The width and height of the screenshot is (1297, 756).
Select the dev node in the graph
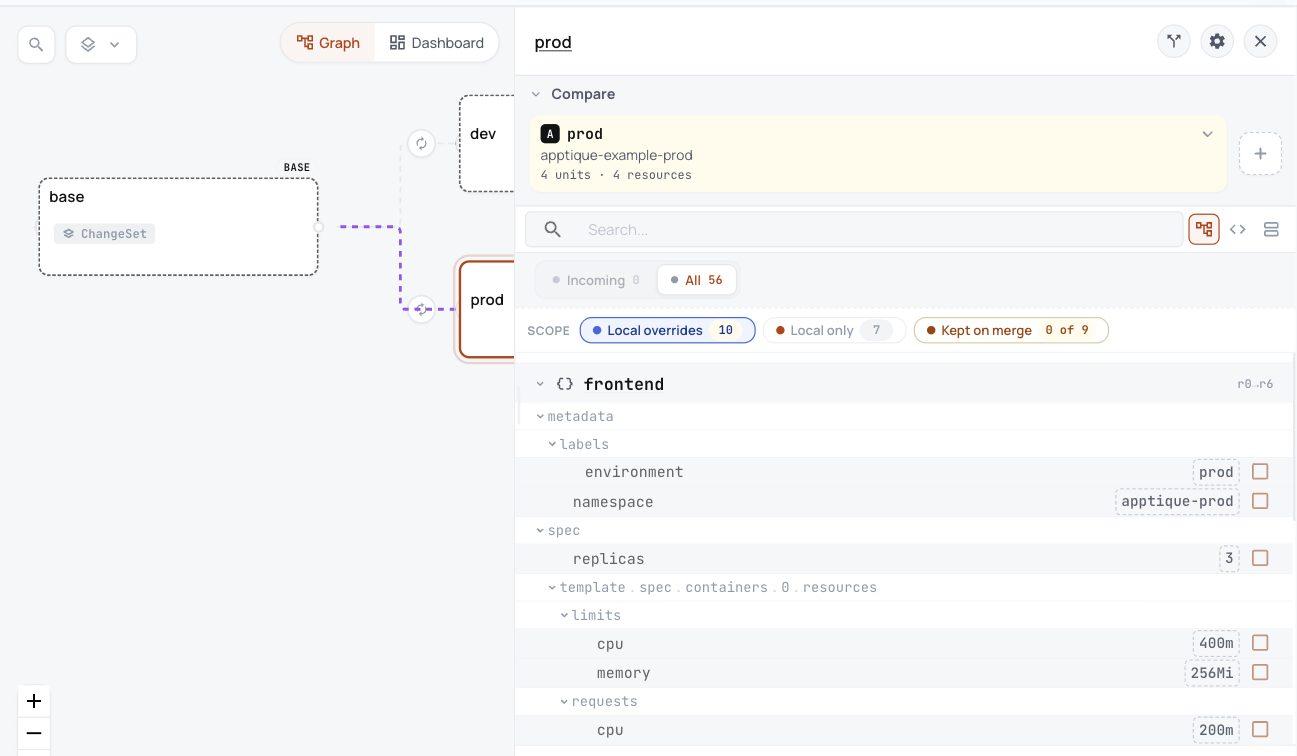(487, 143)
